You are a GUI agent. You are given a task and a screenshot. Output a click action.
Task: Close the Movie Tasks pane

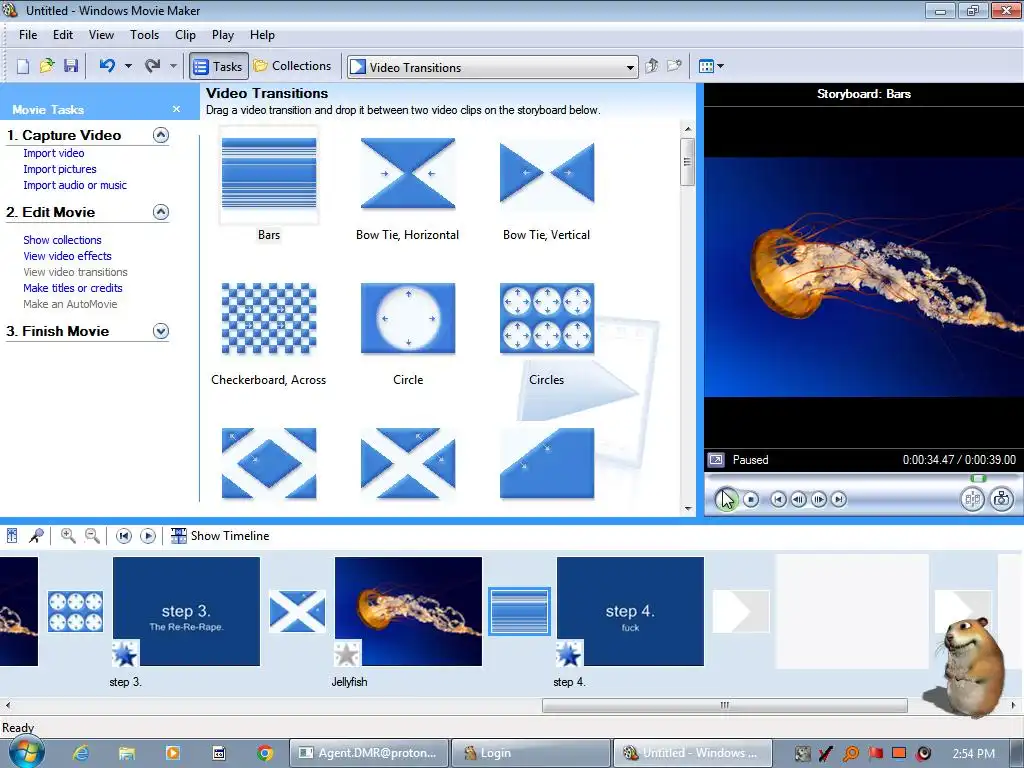(176, 109)
